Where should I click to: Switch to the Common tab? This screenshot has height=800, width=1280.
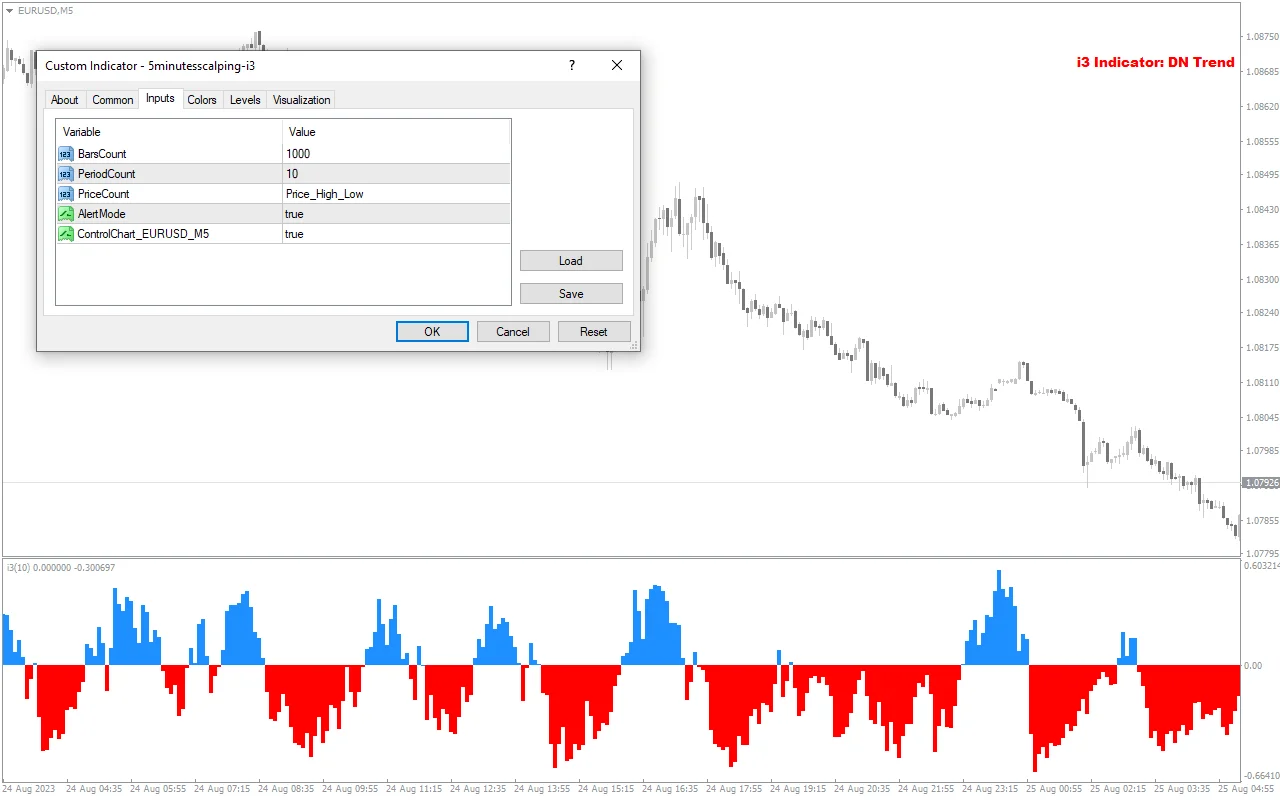click(x=112, y=99)
